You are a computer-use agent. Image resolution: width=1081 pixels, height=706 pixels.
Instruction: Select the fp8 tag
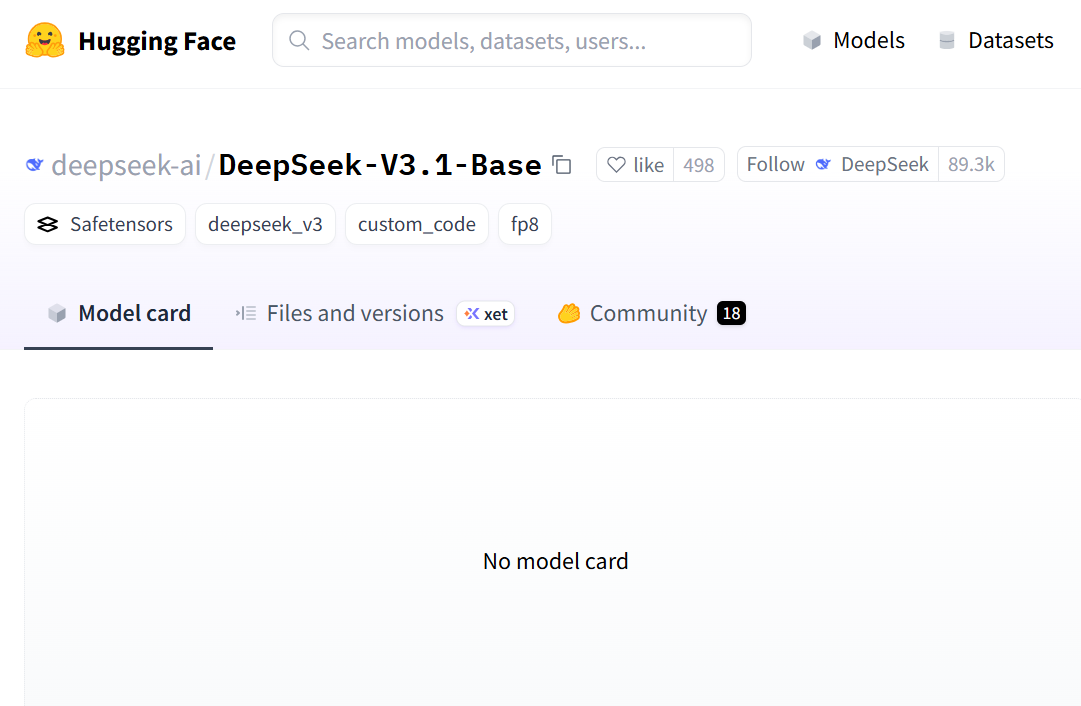(x=525, y=224)
